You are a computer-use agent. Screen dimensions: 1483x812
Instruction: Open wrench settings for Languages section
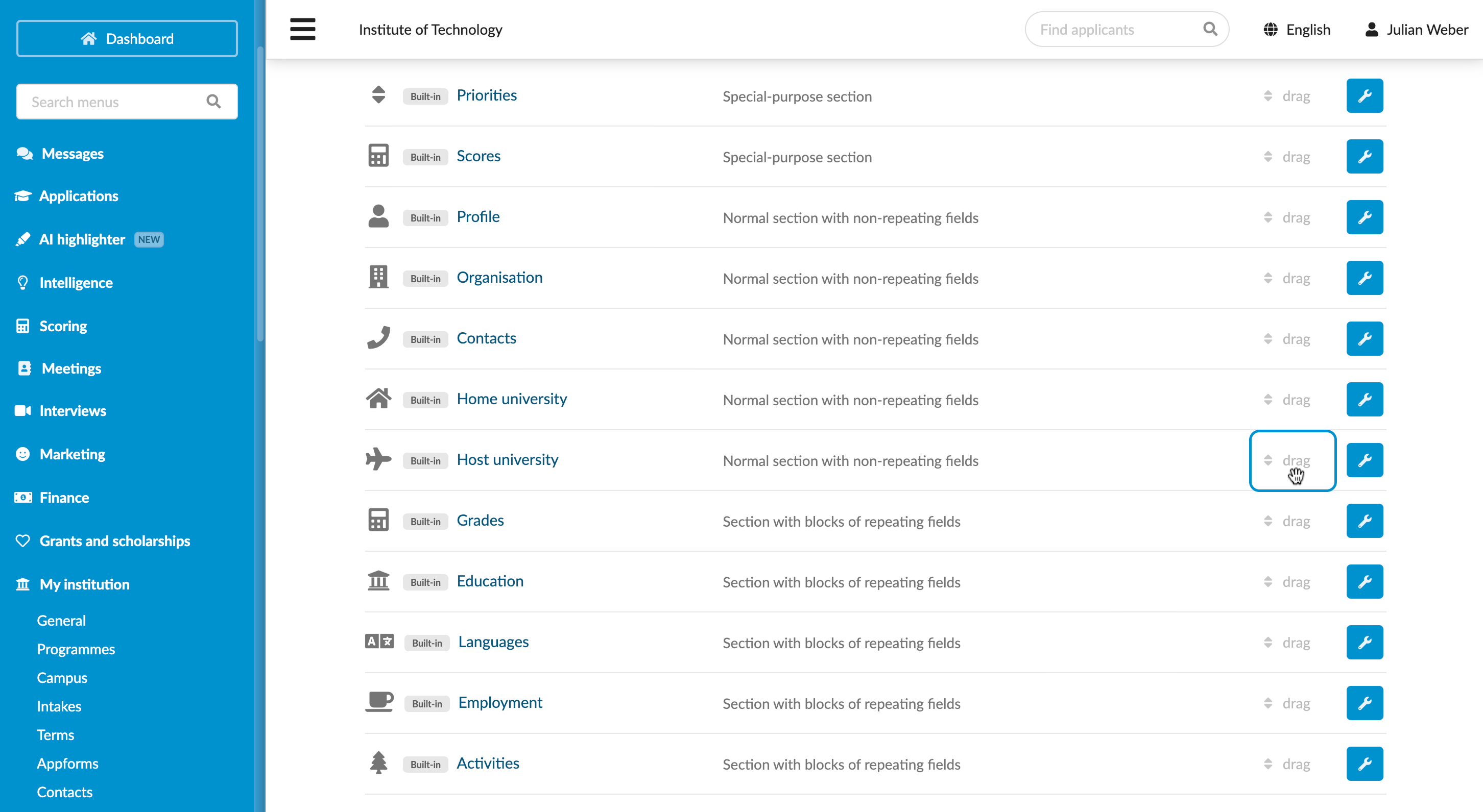[x=1365, y=642]
